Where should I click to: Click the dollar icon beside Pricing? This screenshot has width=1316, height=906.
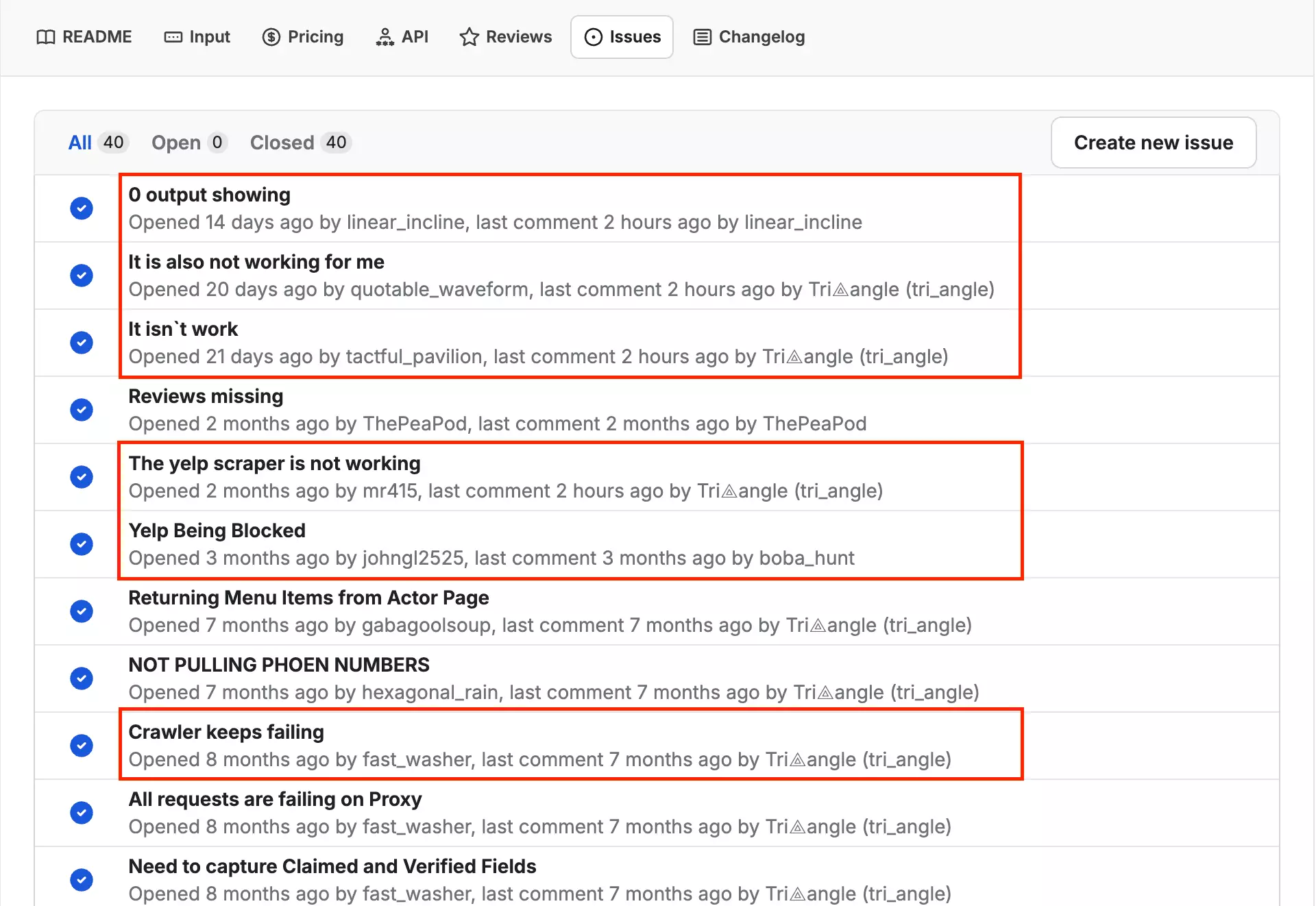point(271,37)
